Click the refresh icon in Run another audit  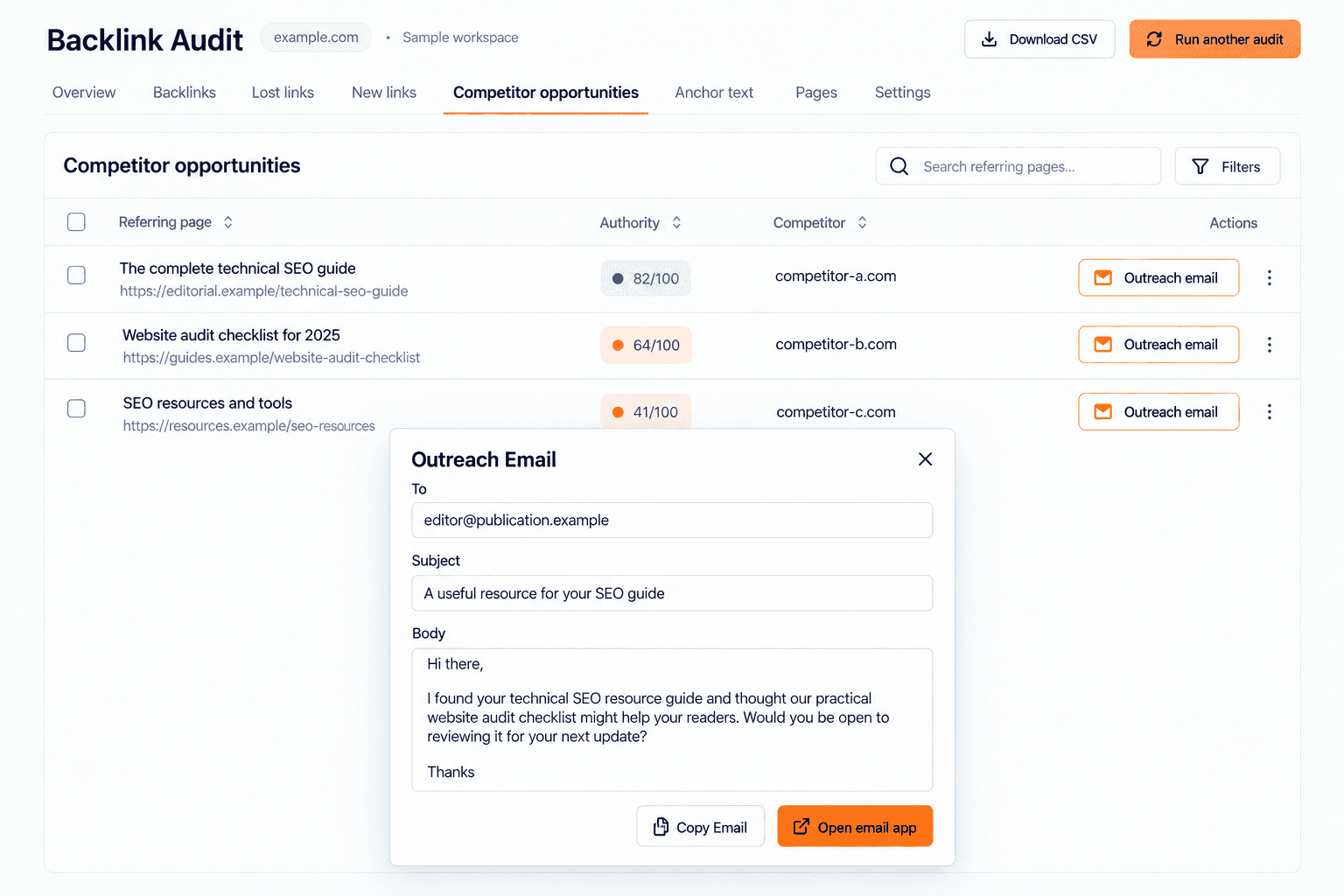(1154, 39)
